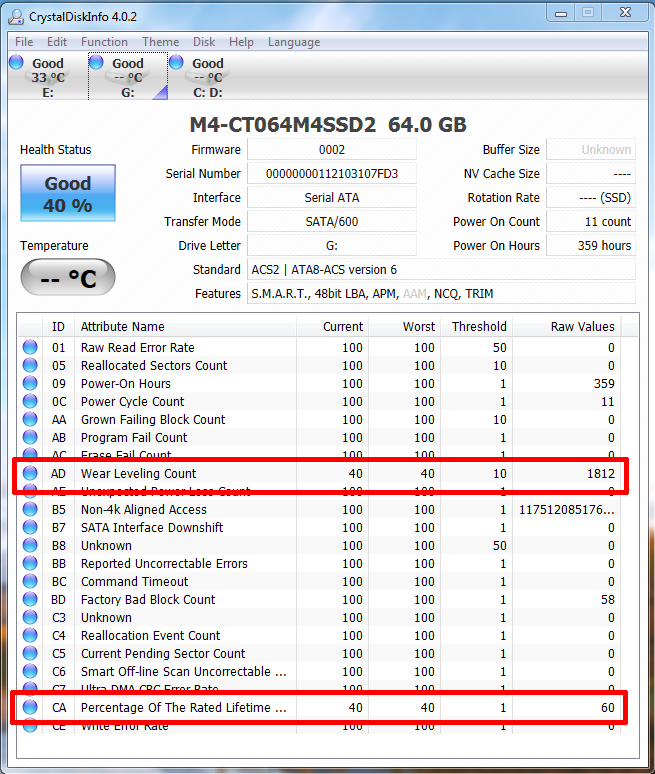Select the text Current Pending Sector Count

[x=163, y=654]
